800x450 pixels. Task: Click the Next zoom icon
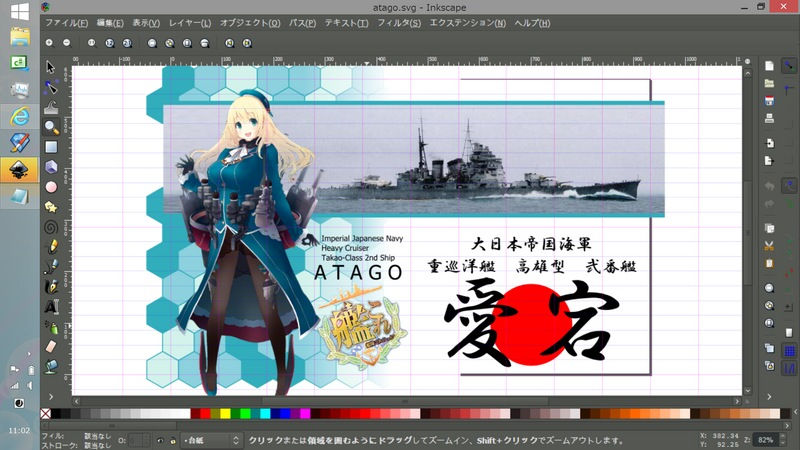pos(247,43)
